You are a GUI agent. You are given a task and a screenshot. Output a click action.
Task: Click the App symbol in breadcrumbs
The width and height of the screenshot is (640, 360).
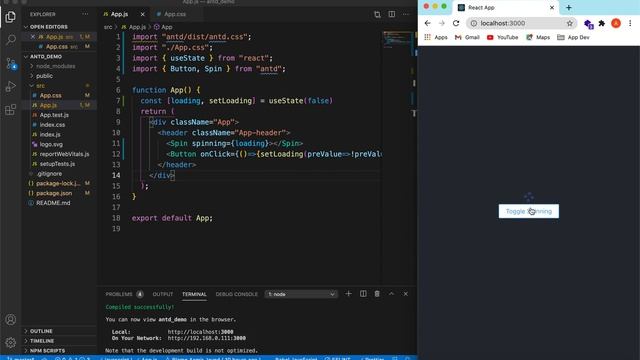tap(163, 27)
